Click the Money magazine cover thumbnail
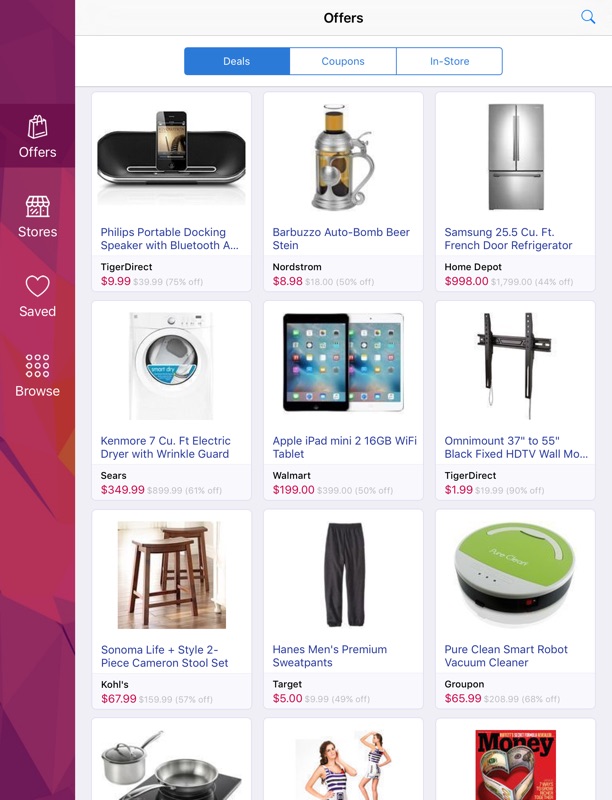This screenshot has height=800, width=612. (x=515, y=765)
